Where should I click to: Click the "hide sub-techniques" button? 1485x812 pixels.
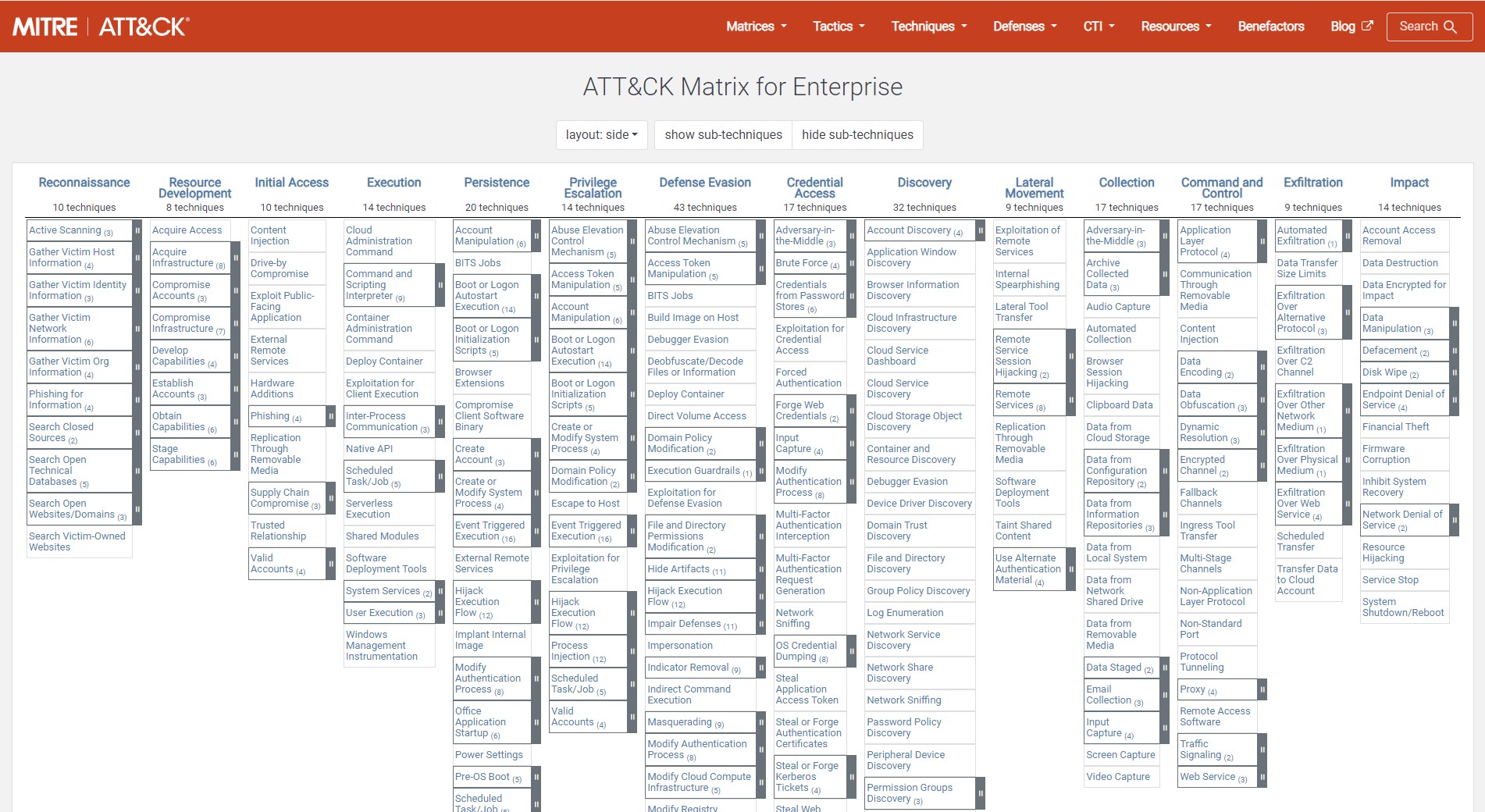(856, 134)
